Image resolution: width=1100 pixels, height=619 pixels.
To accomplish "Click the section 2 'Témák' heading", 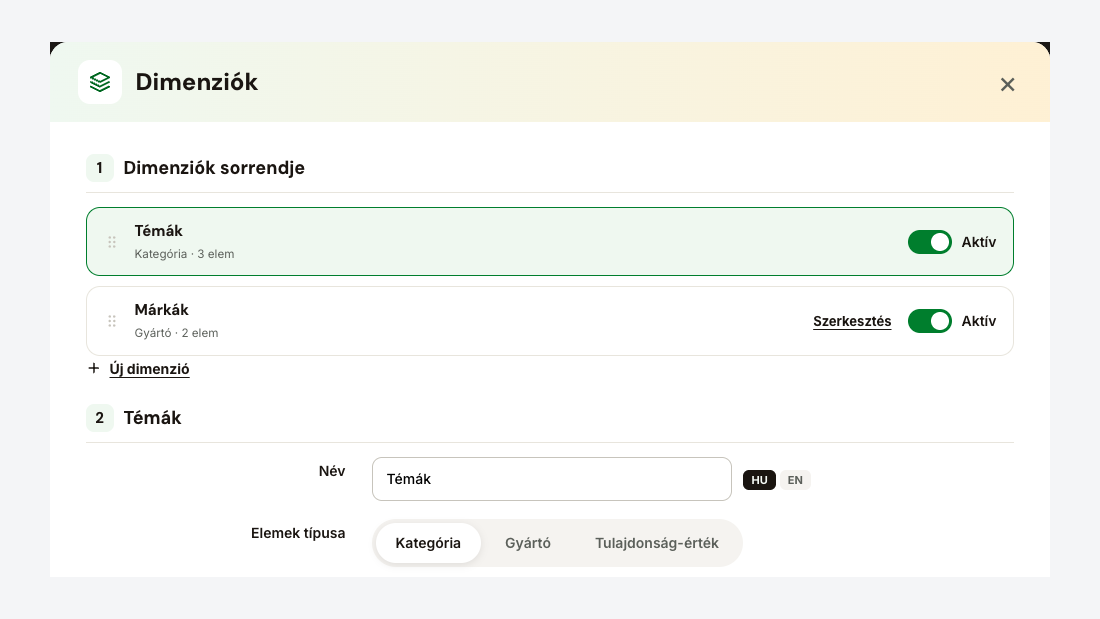I will pos(152,418).
